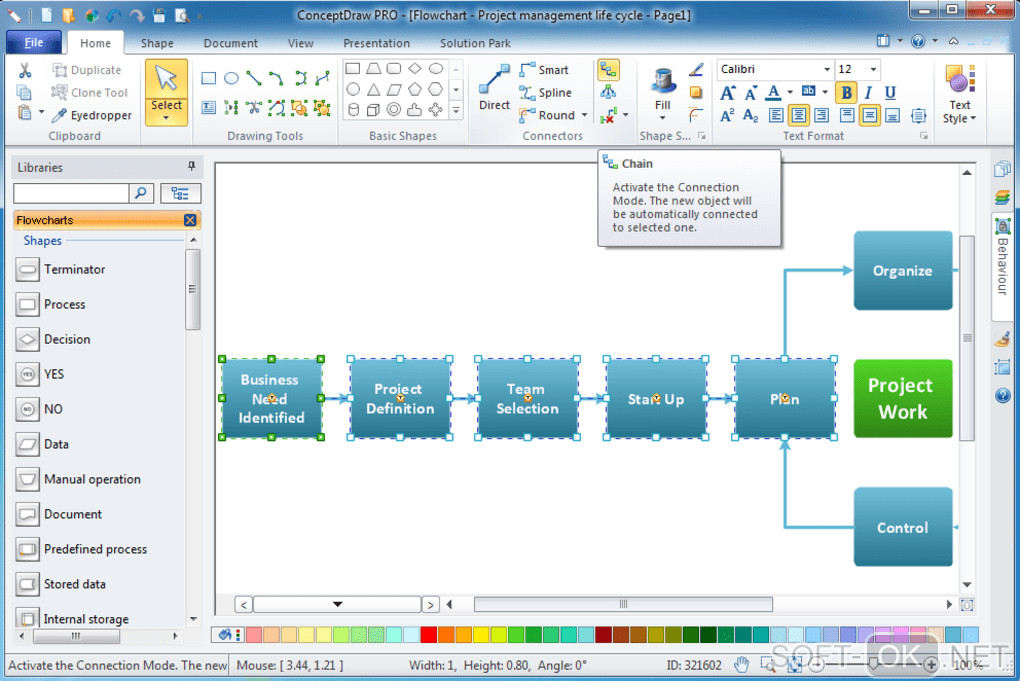The height and width of the screenshot is (681, 1020).
Task: Select the Direct connector tool
Action: 494,88
